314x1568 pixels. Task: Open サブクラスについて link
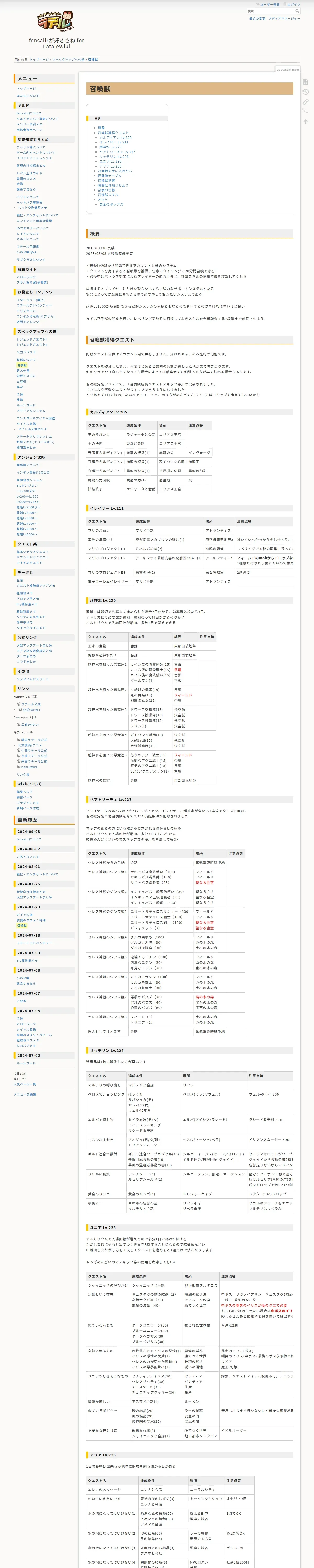tap(31, 260)
